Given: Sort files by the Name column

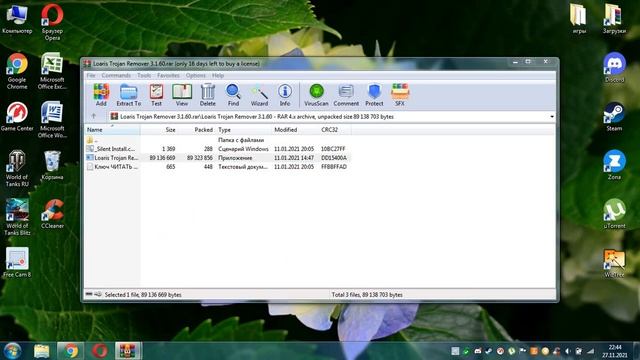Looking at the screenshot, I should pyautogui.click(x=112, y=130).
